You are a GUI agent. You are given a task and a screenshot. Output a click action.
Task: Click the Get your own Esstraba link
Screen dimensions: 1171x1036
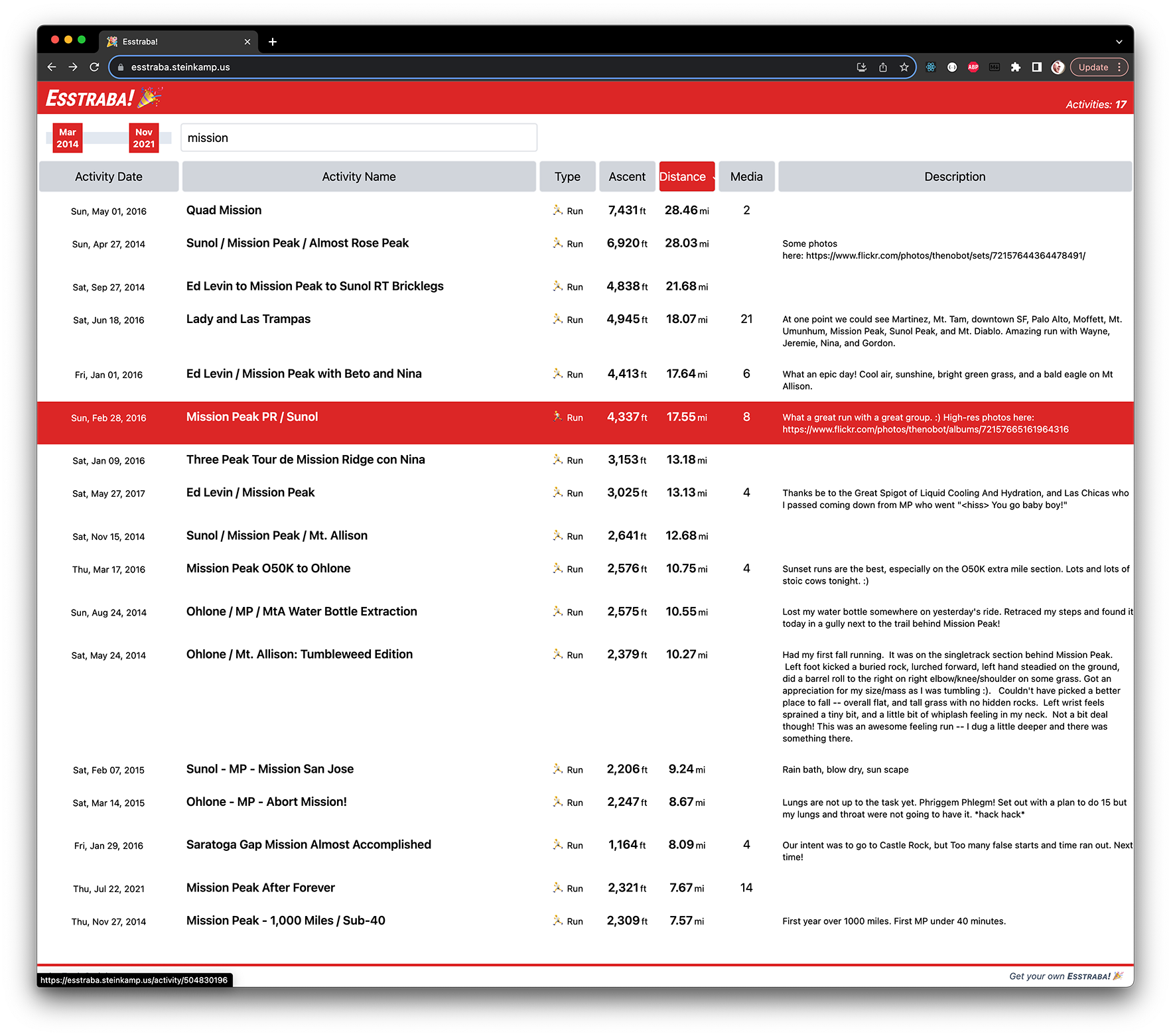tap(1065, 976)
